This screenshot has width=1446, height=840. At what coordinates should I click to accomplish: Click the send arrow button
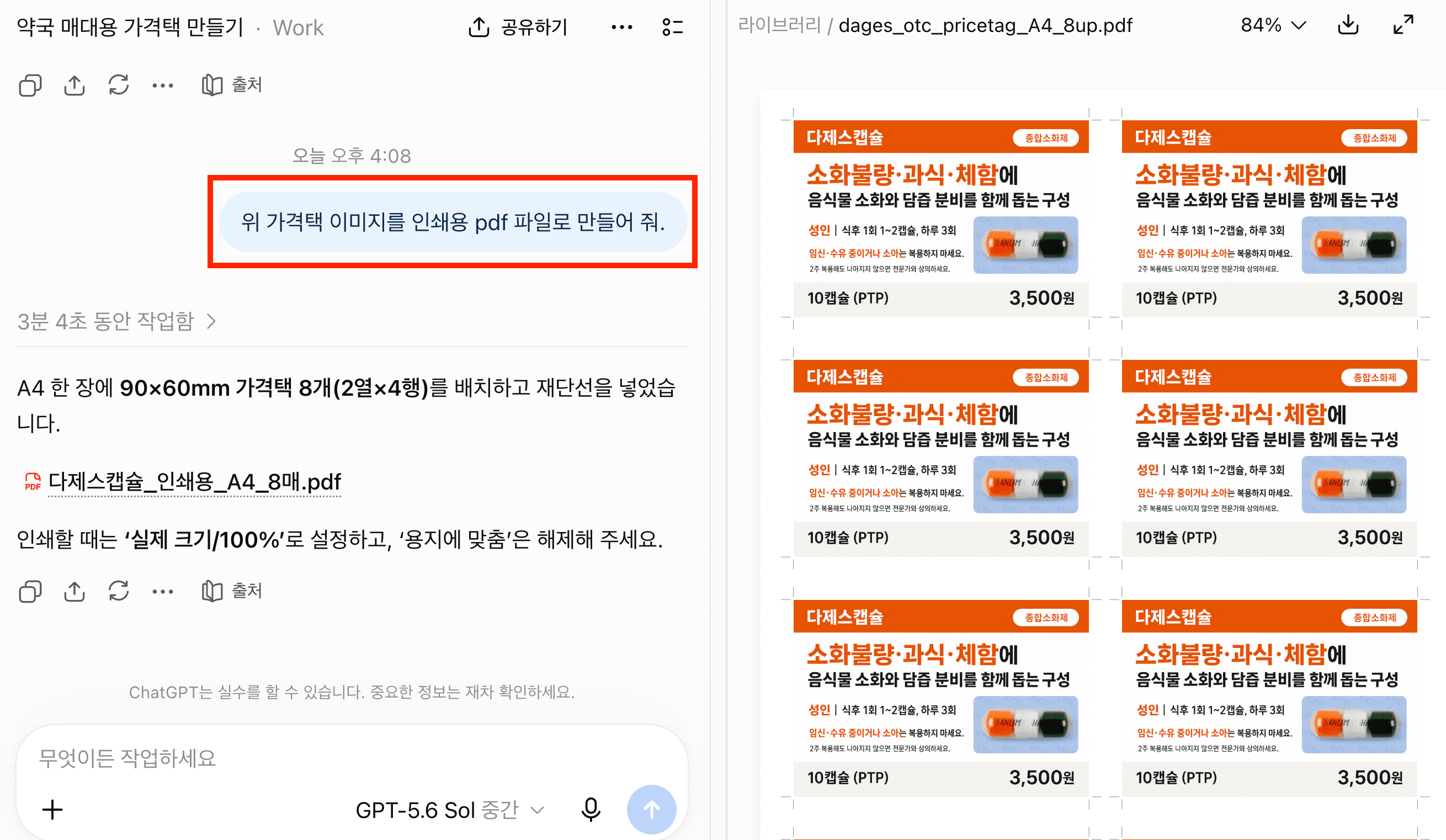click(x=651, y=810)
